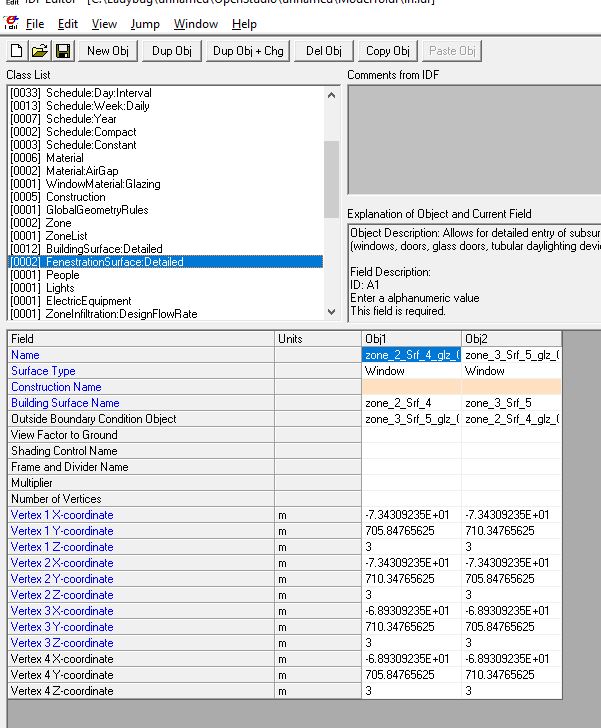Click the New file icon
This screenshot has height=728, width=601.
click(17, 51)
